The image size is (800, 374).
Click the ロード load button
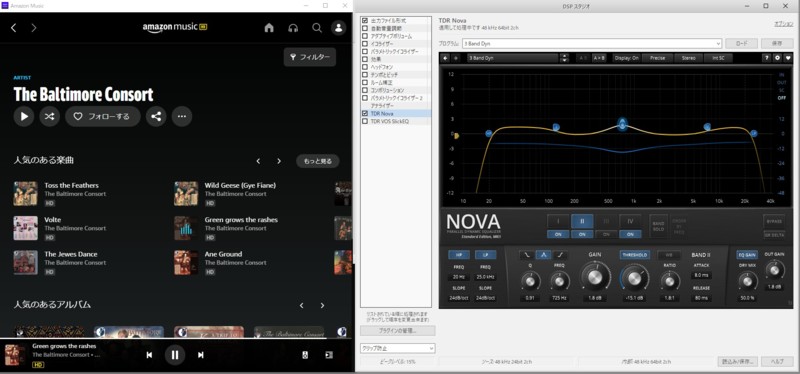(741, 44)
